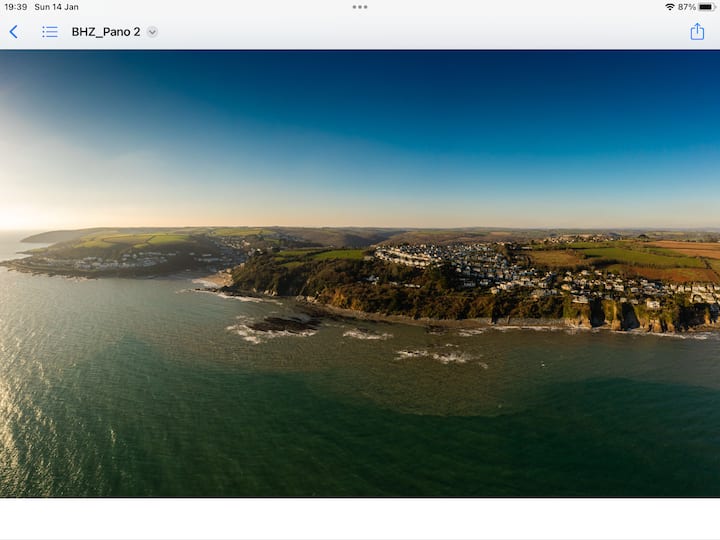Viewport: 720px width, 540px height.
Task: Tap the sun glare on the water
Action: pyautogui.click(x=30, y=400)
